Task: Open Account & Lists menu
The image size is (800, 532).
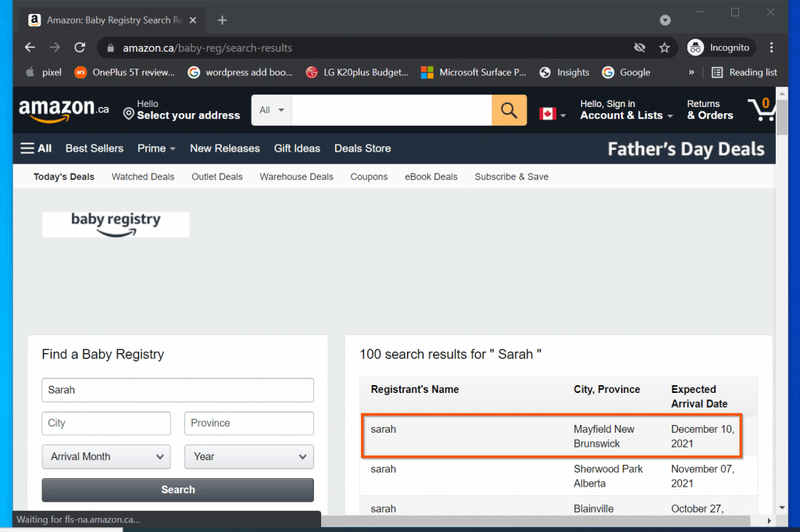Action: pos(626,110)
